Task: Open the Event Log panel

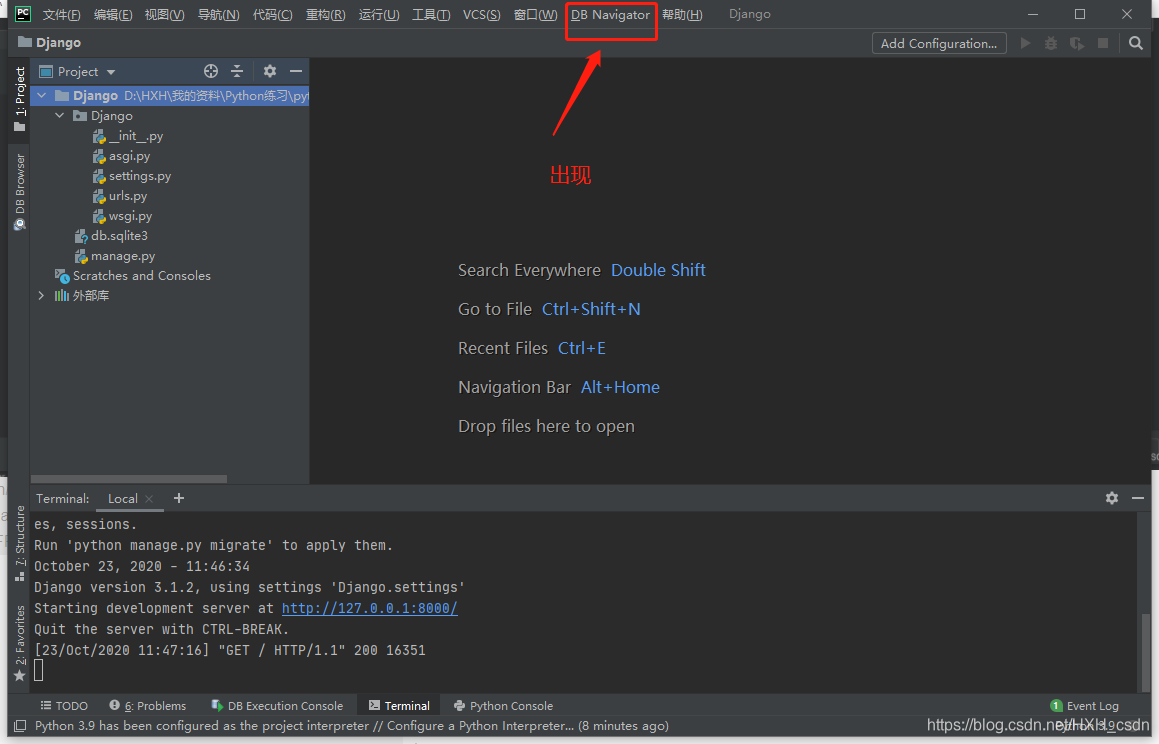Action: pos(1084,706)
